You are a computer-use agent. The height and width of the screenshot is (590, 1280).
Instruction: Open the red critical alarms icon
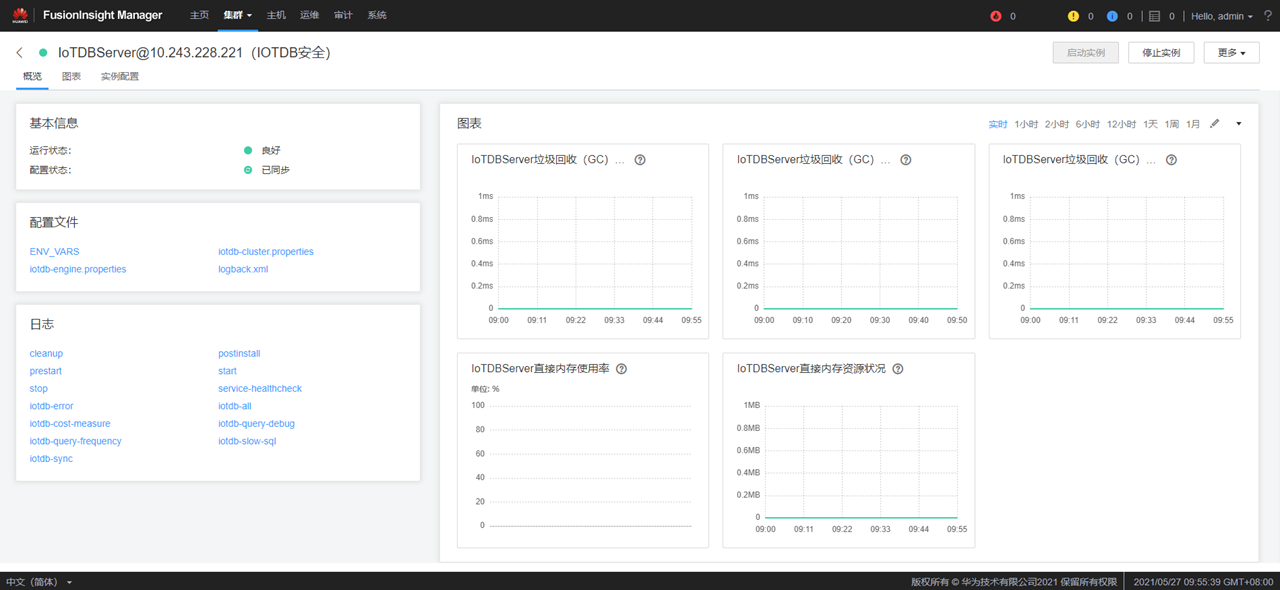[995, 16]
